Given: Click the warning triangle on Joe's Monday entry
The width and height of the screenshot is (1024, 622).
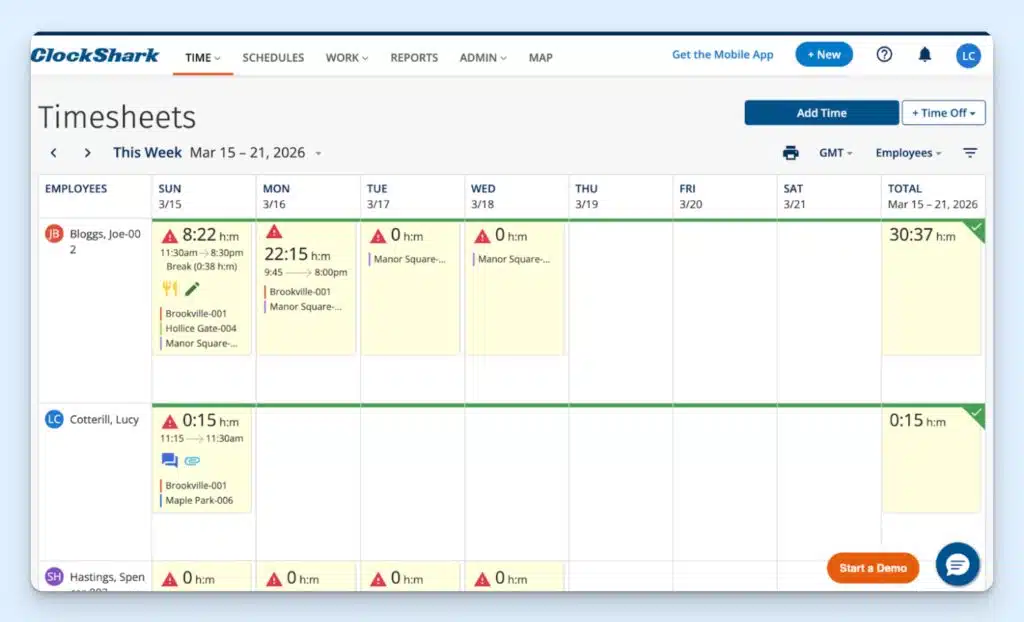Looking at the screenshot, I should coord(272,233).
